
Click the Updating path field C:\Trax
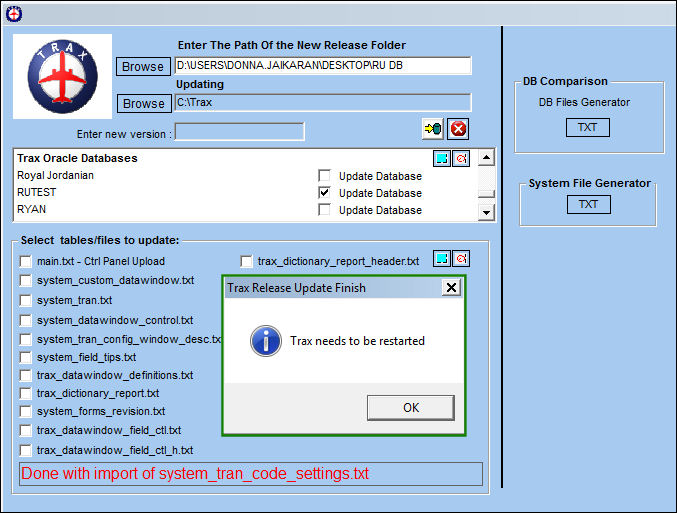click(x=323, y=103)
